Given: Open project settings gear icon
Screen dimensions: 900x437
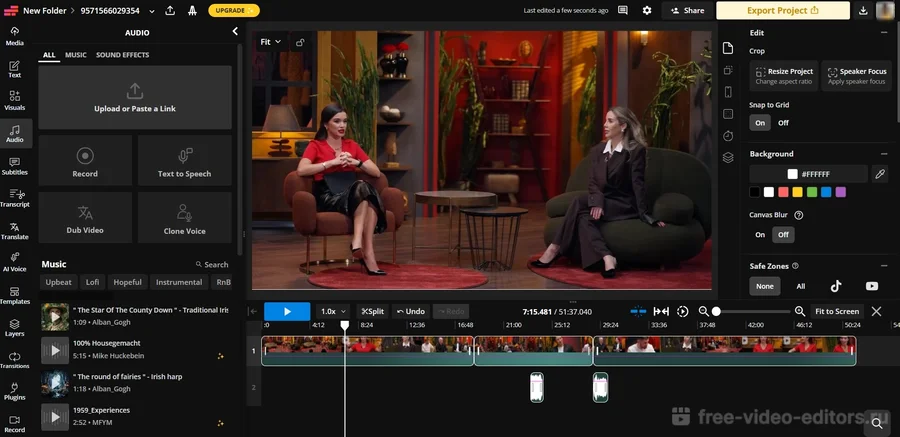Looking at the screenshot, I should pos(647,10).
